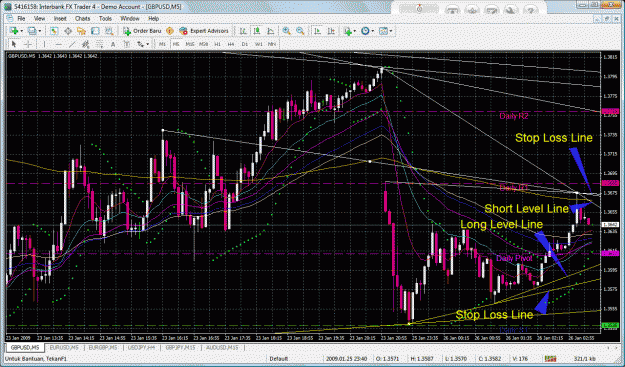Toggle Auto Scroll on the chart
The image size is (625, 367).
pyautogui.click(x=317, y=31)
